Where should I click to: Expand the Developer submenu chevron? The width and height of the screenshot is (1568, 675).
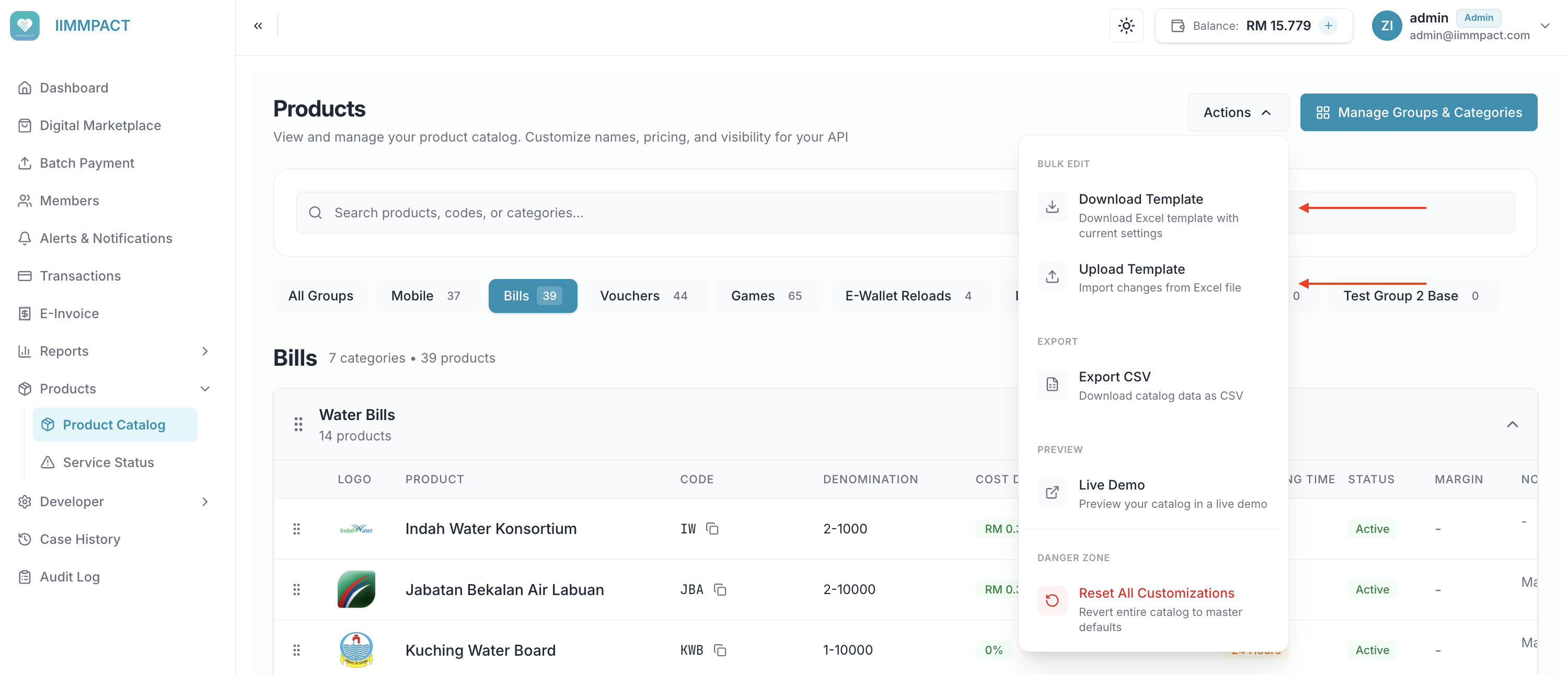coord(205,502)
